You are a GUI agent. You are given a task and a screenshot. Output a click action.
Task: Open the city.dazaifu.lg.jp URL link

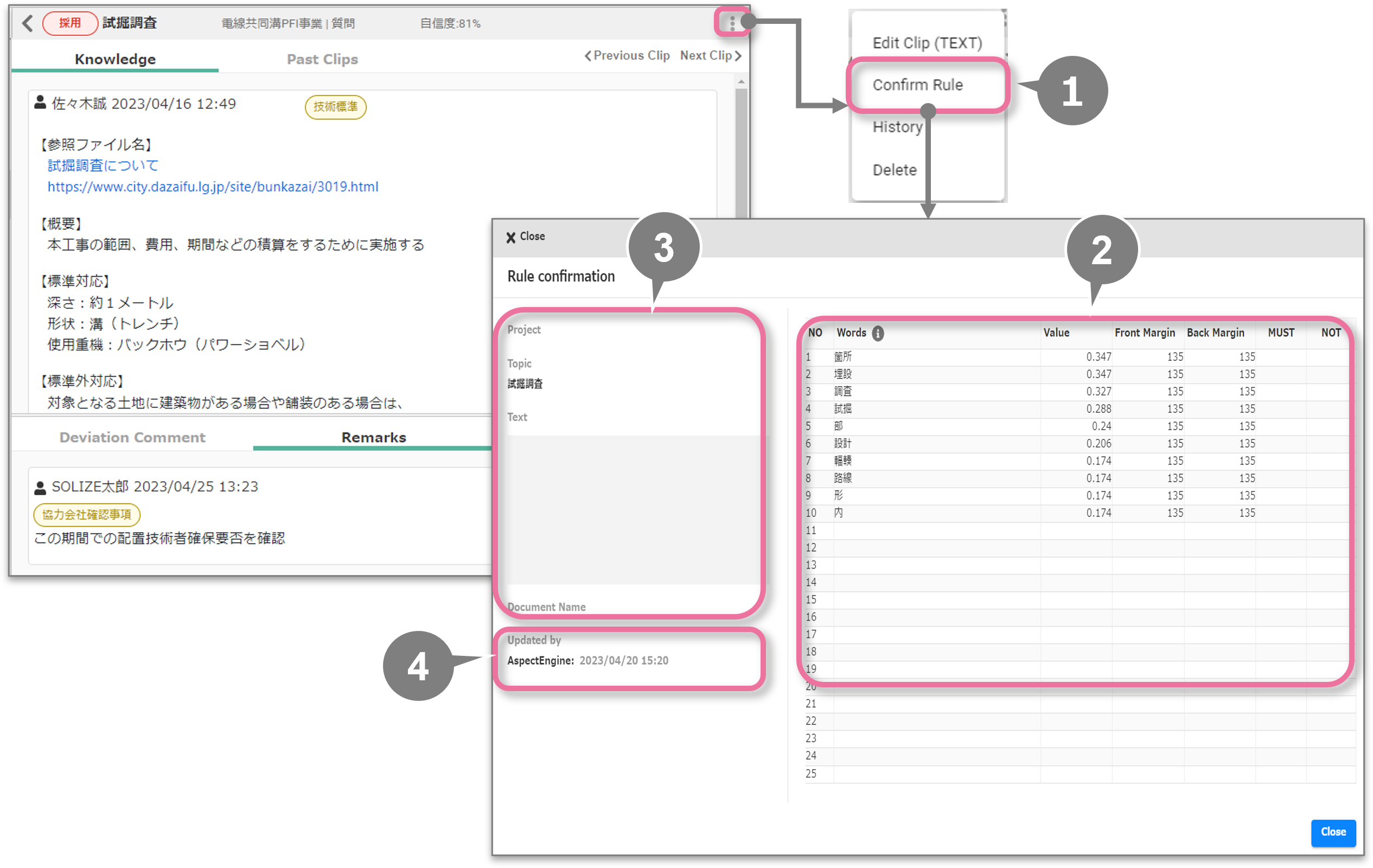click(213, 187)
